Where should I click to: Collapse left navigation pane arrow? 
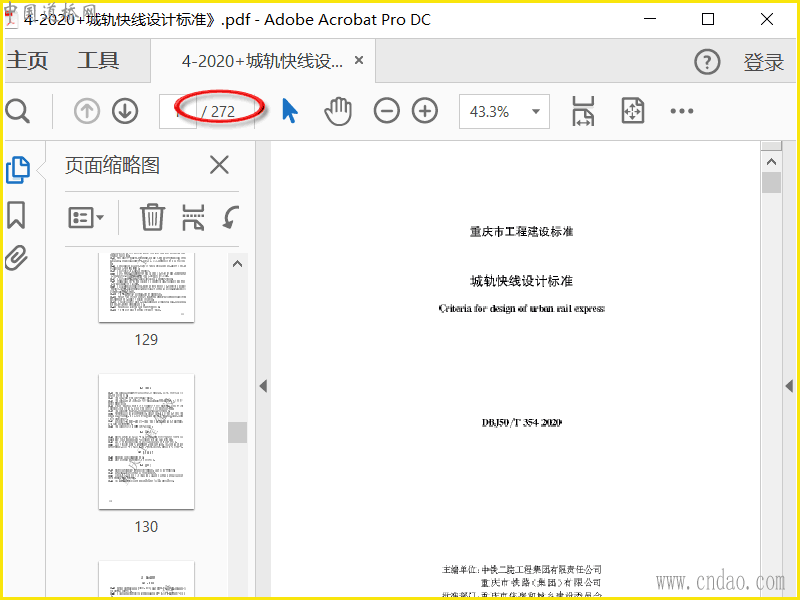(x=263, y=386)
